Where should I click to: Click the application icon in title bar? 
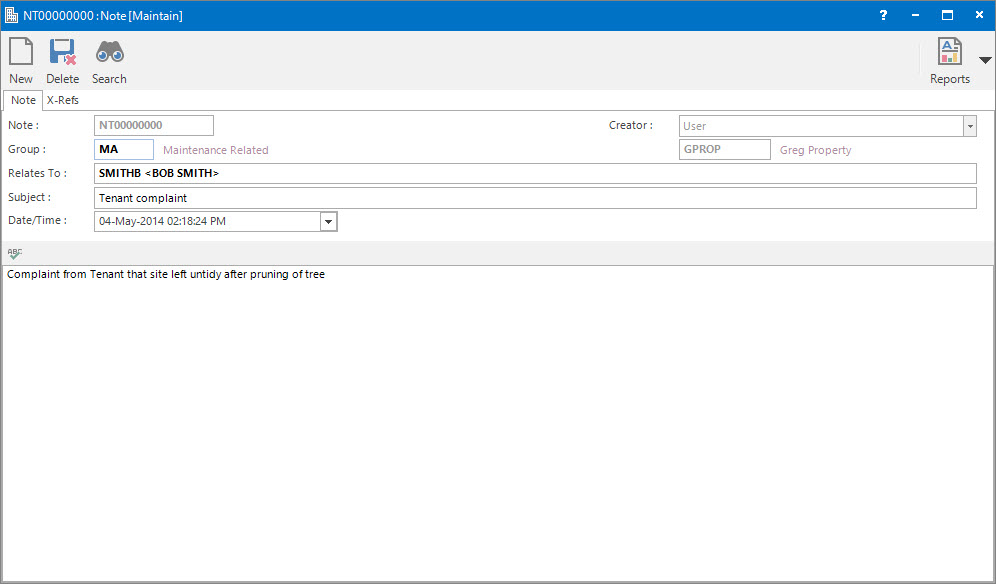pyautogui.click(x=11, y=16)
